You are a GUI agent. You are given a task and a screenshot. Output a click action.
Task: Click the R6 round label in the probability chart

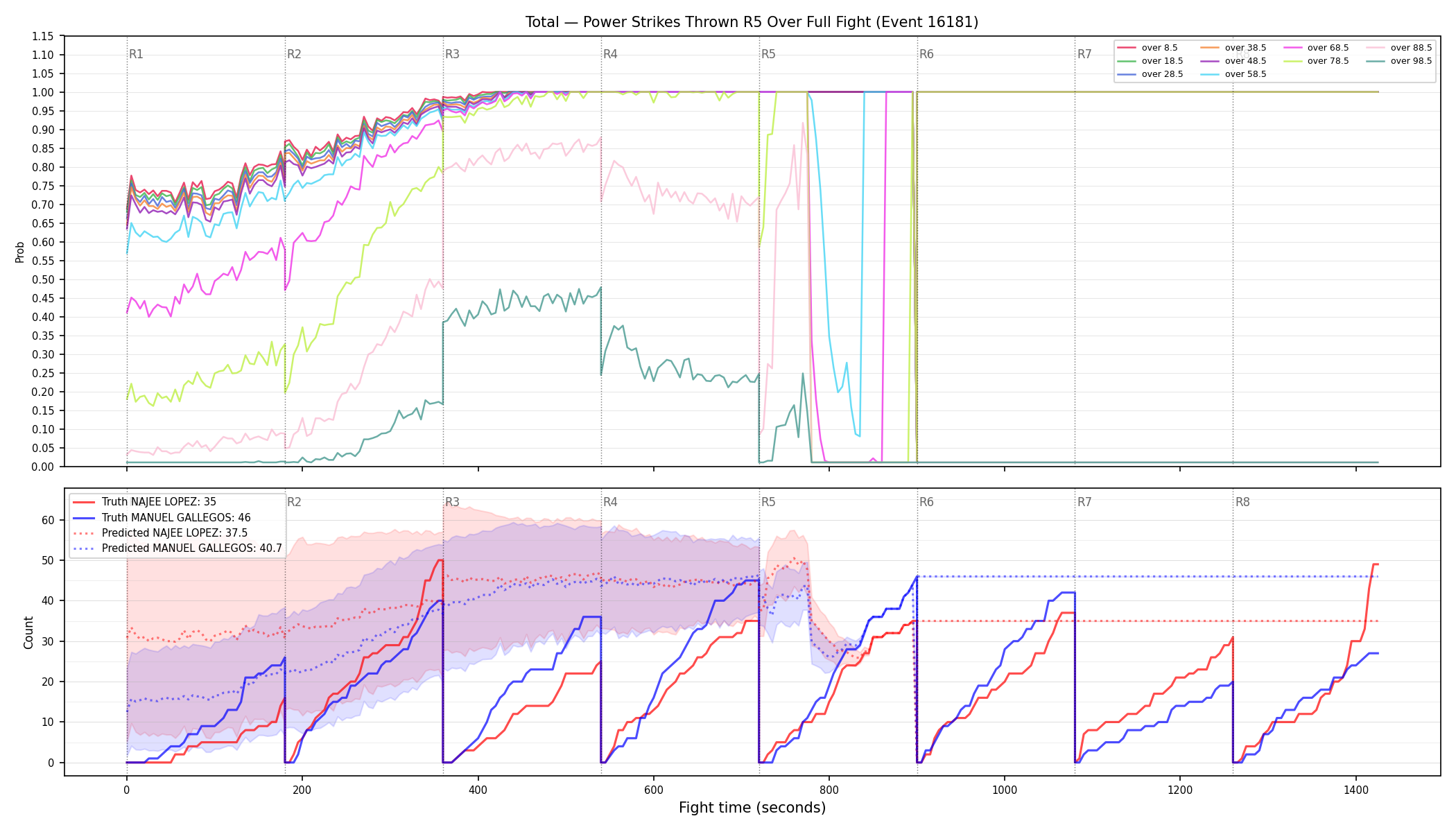(x=926, y=54)
